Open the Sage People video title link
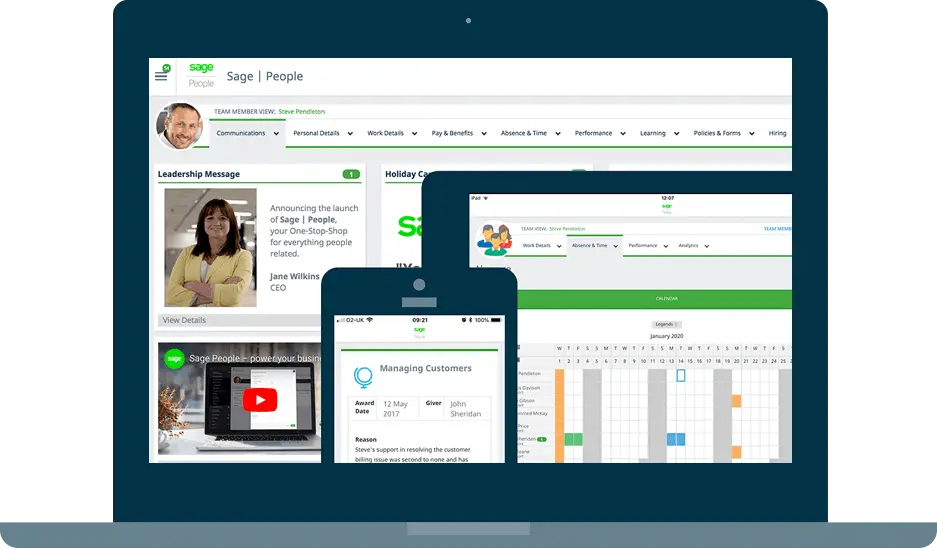The image size is (937, 548). click(x=255, y=359)
